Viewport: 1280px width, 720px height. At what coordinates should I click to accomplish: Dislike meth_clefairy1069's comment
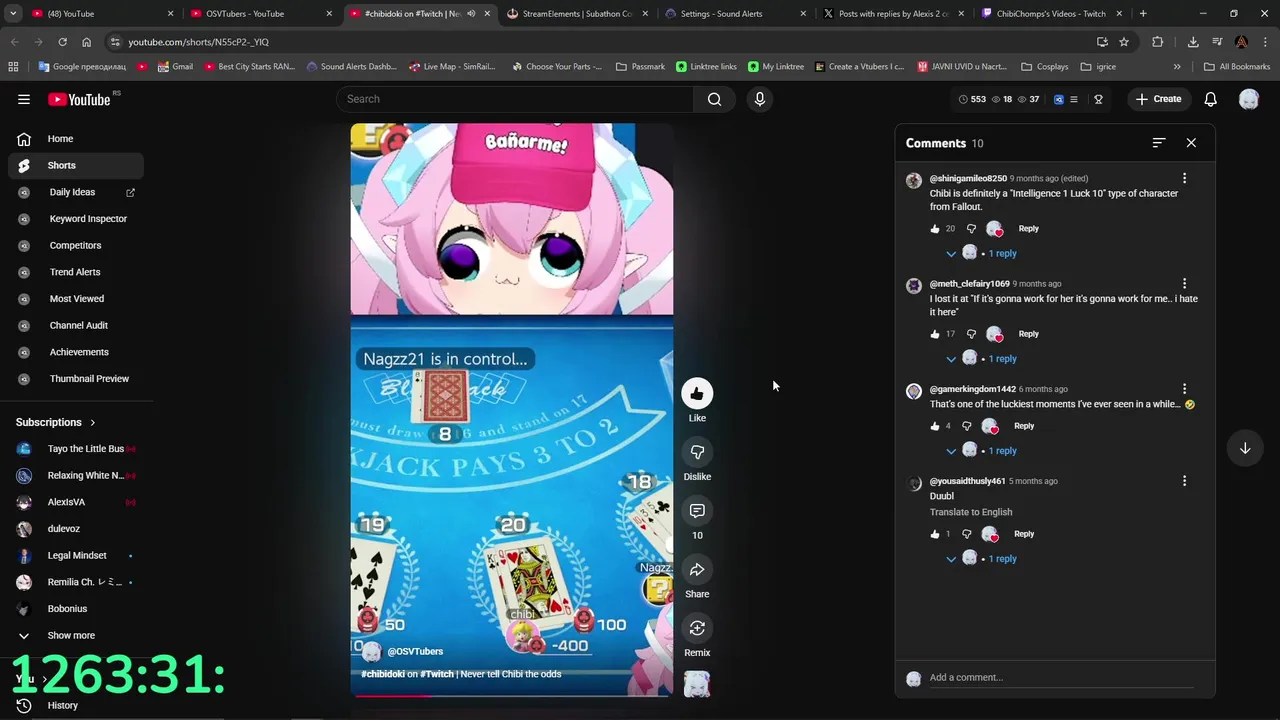971,334
